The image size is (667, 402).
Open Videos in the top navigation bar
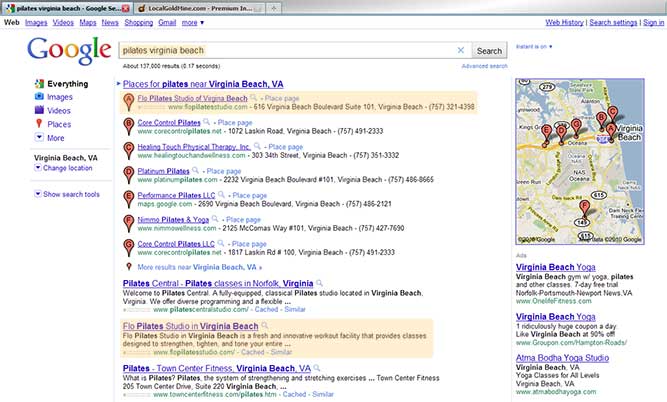[x=63, y=23]
